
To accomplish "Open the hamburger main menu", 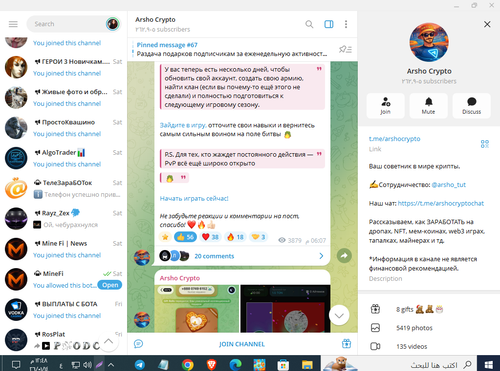I will pyautogui.click(x=13, y=24).
